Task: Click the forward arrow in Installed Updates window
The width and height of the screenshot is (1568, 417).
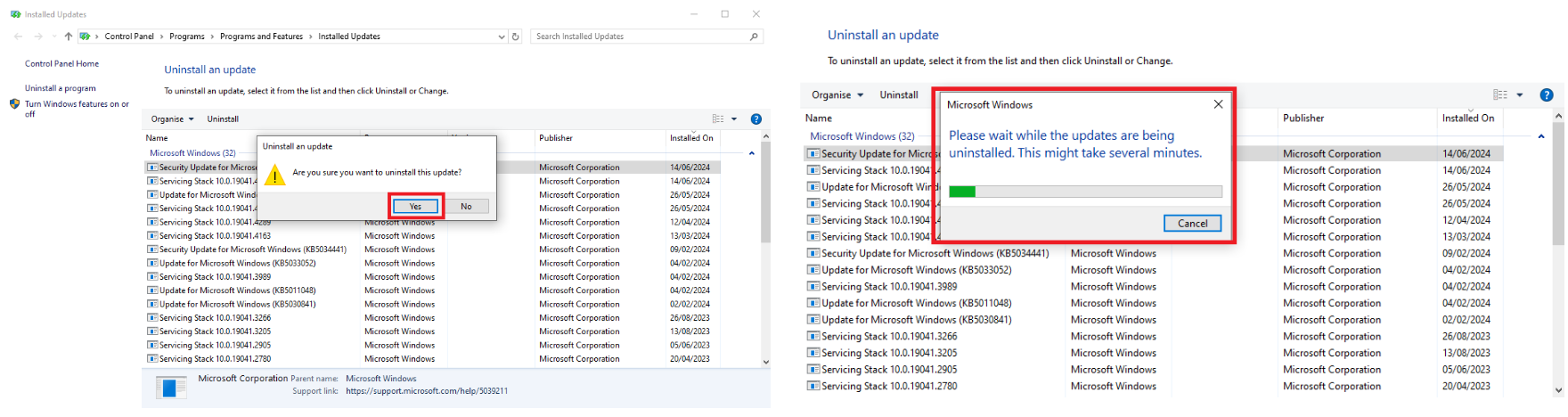Action: point(38,37)
